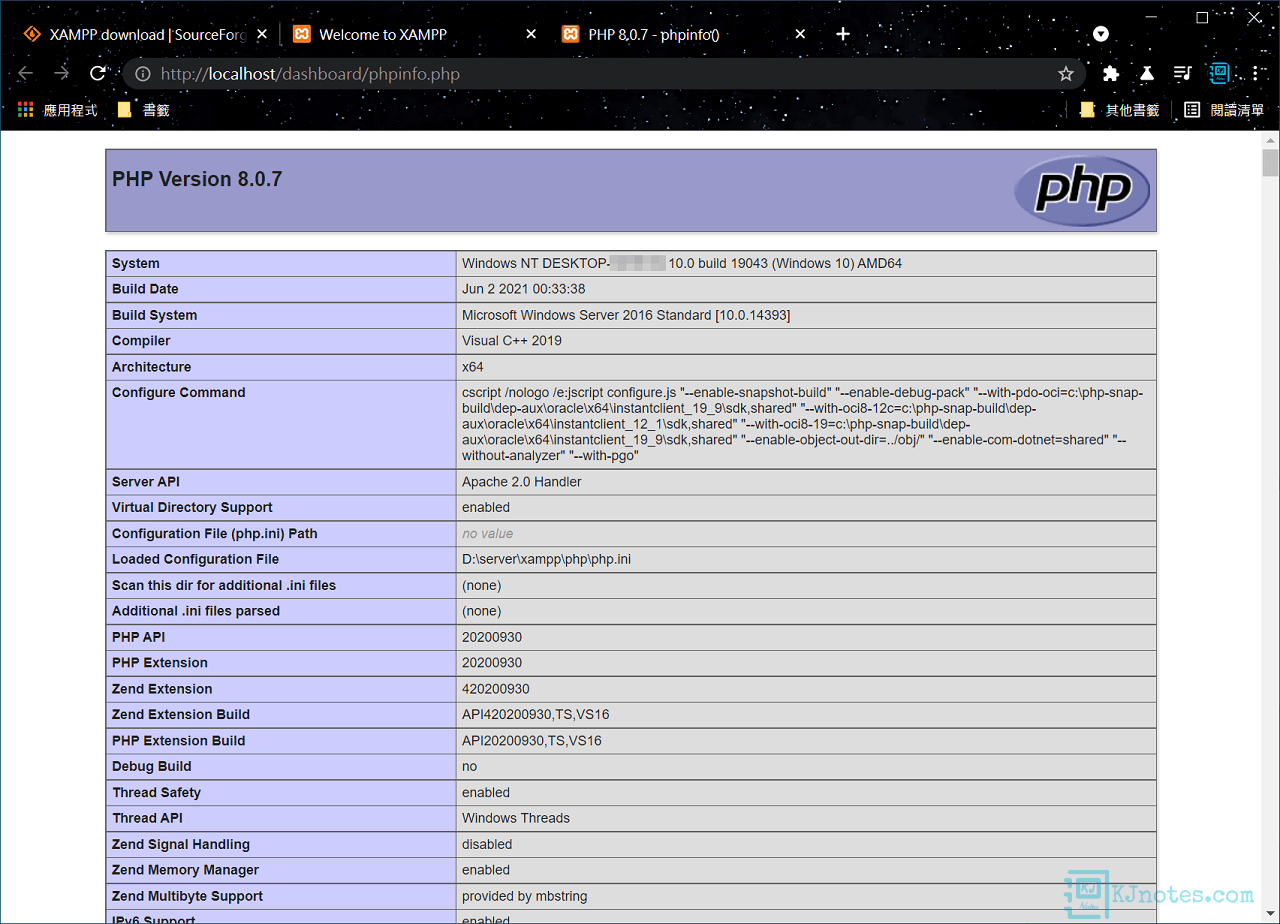Click Zend Signal Handling disabled value
This screenshot has height=924, width=1280.
click(x=487, y=844)
